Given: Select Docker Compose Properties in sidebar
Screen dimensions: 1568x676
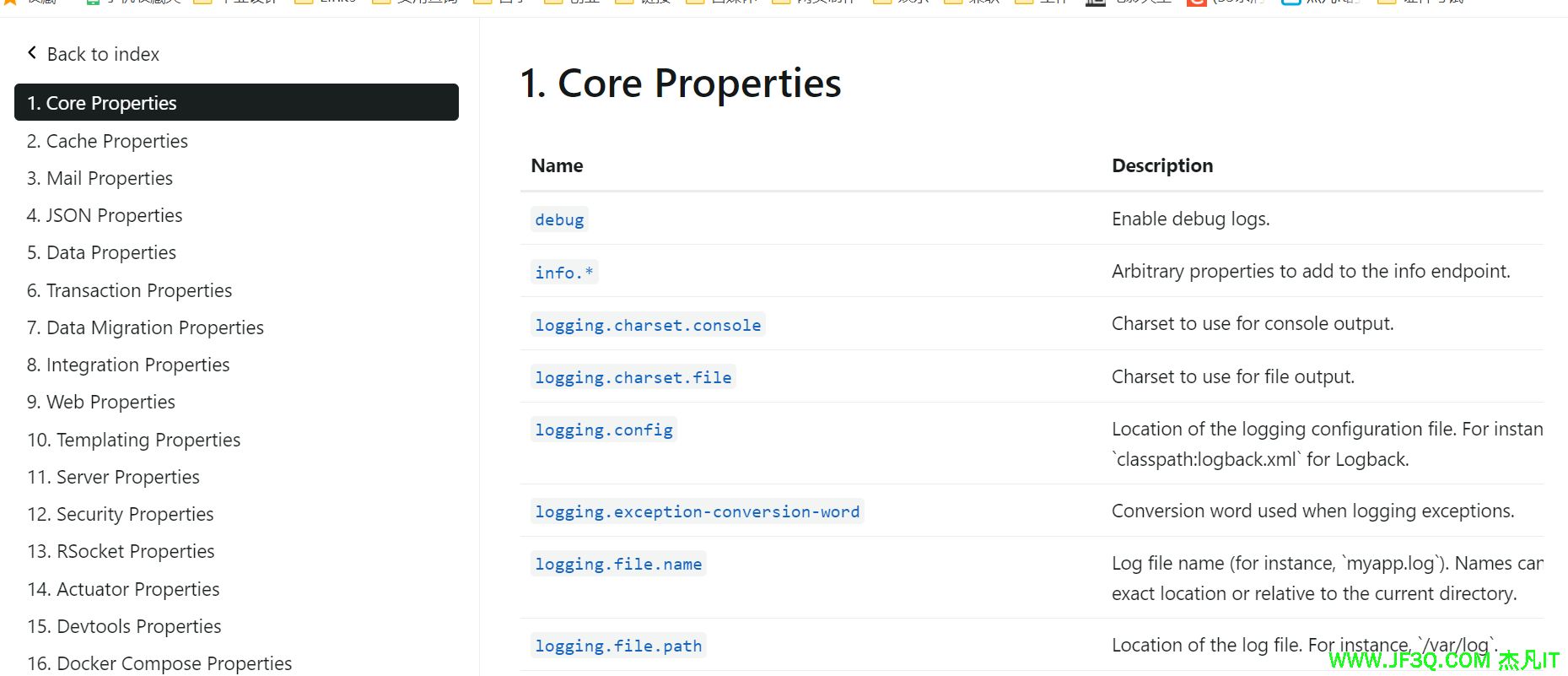Looking at the screenshot, I should pyautogui.click(x=159, y=663).
